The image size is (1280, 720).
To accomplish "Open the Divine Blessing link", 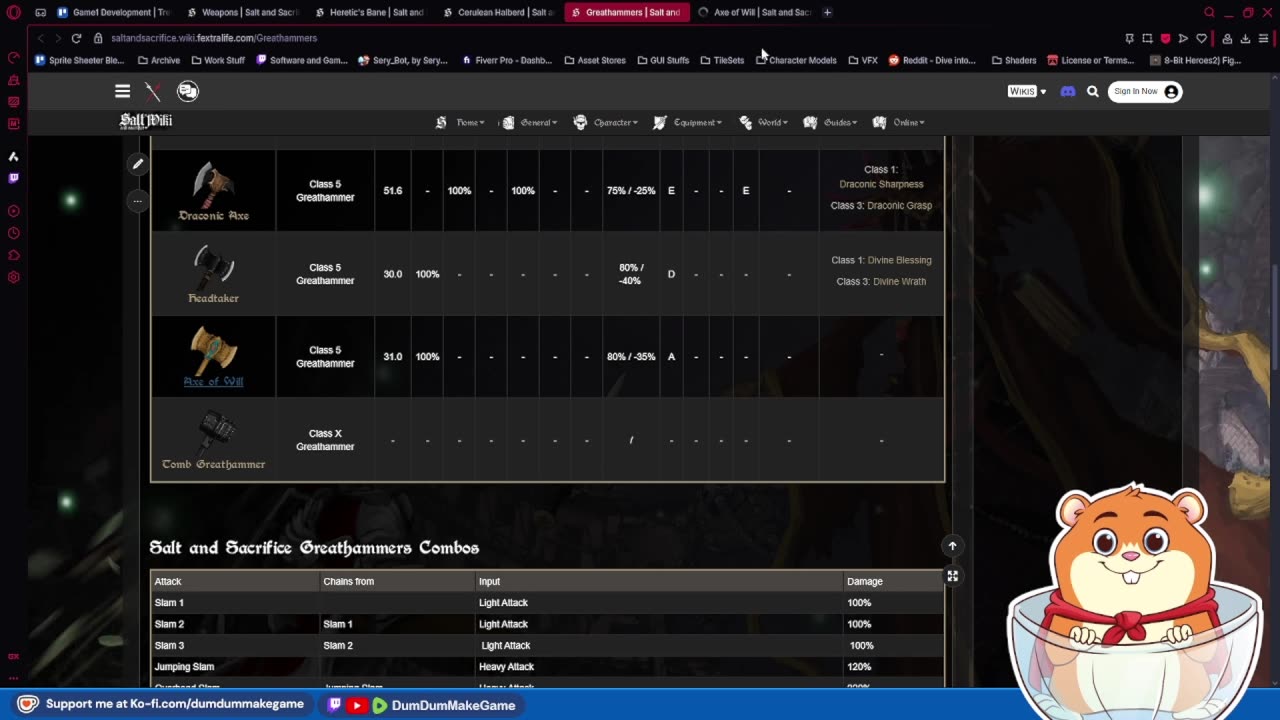I will pos(899,260).
